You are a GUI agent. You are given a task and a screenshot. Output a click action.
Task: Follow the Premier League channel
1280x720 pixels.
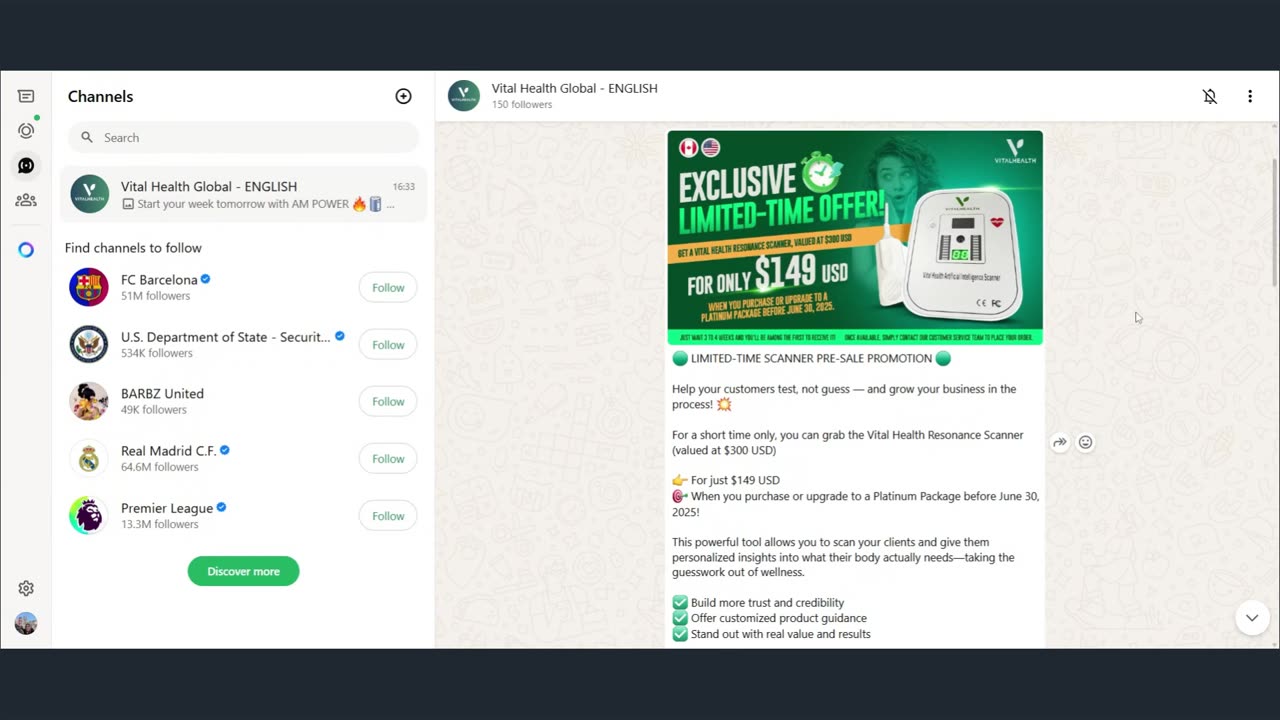click(388, 516)
